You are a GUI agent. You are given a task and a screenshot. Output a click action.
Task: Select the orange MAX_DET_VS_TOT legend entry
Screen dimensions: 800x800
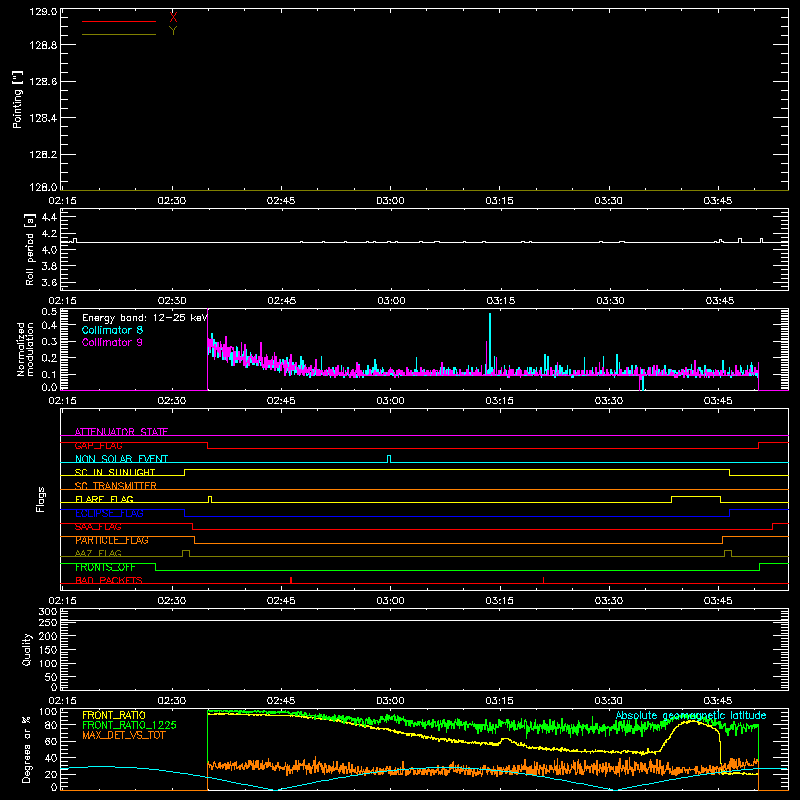click(x=124, y=735)
